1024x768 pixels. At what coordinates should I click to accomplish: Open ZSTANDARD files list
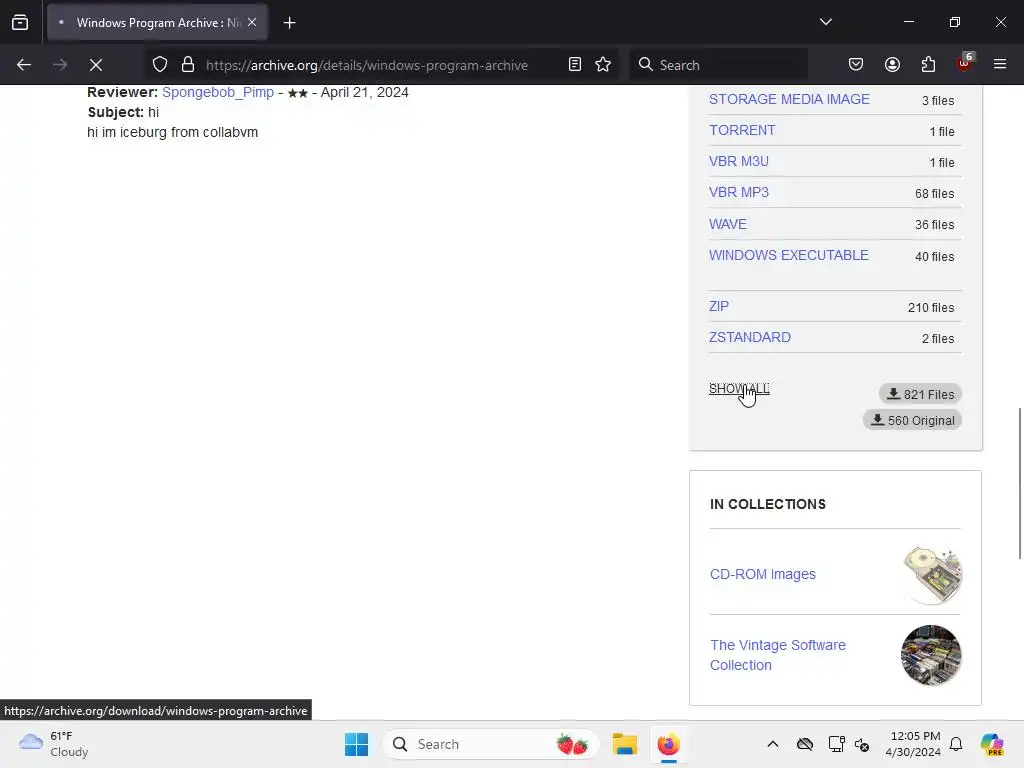[750, 338]
